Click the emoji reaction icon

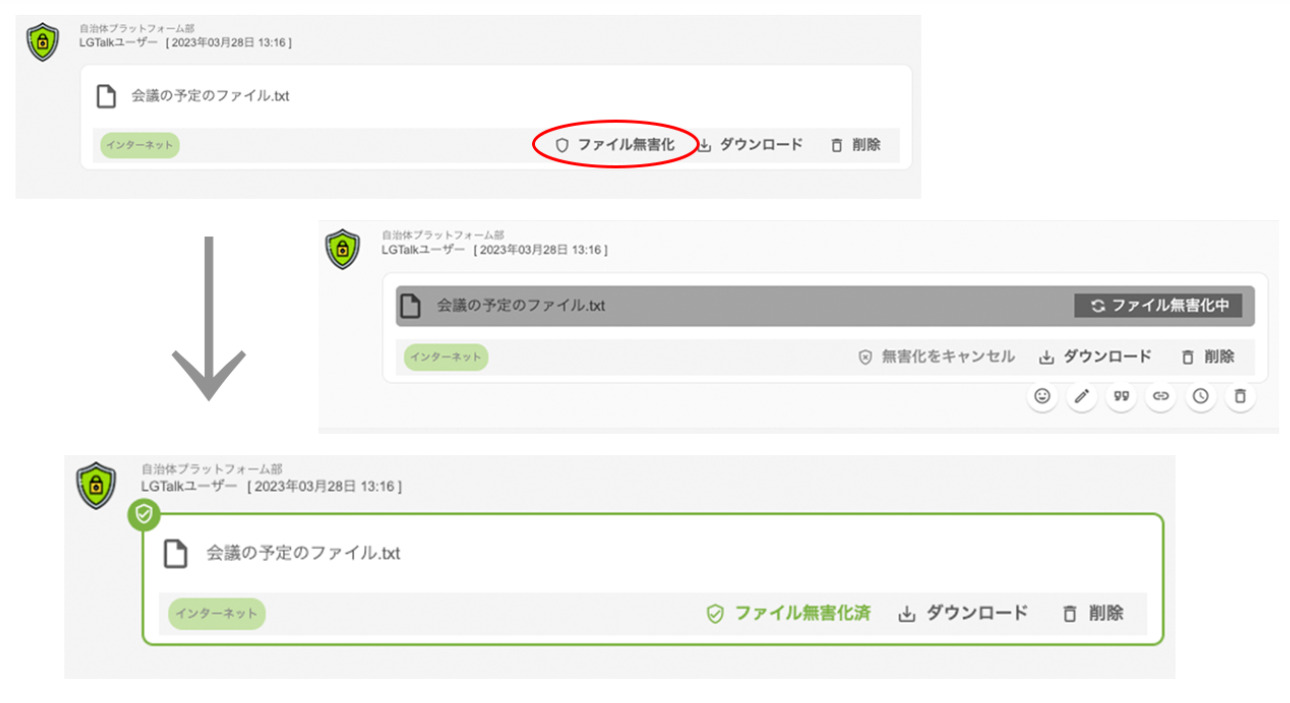pyautogui.click(x=1042, y=397)
